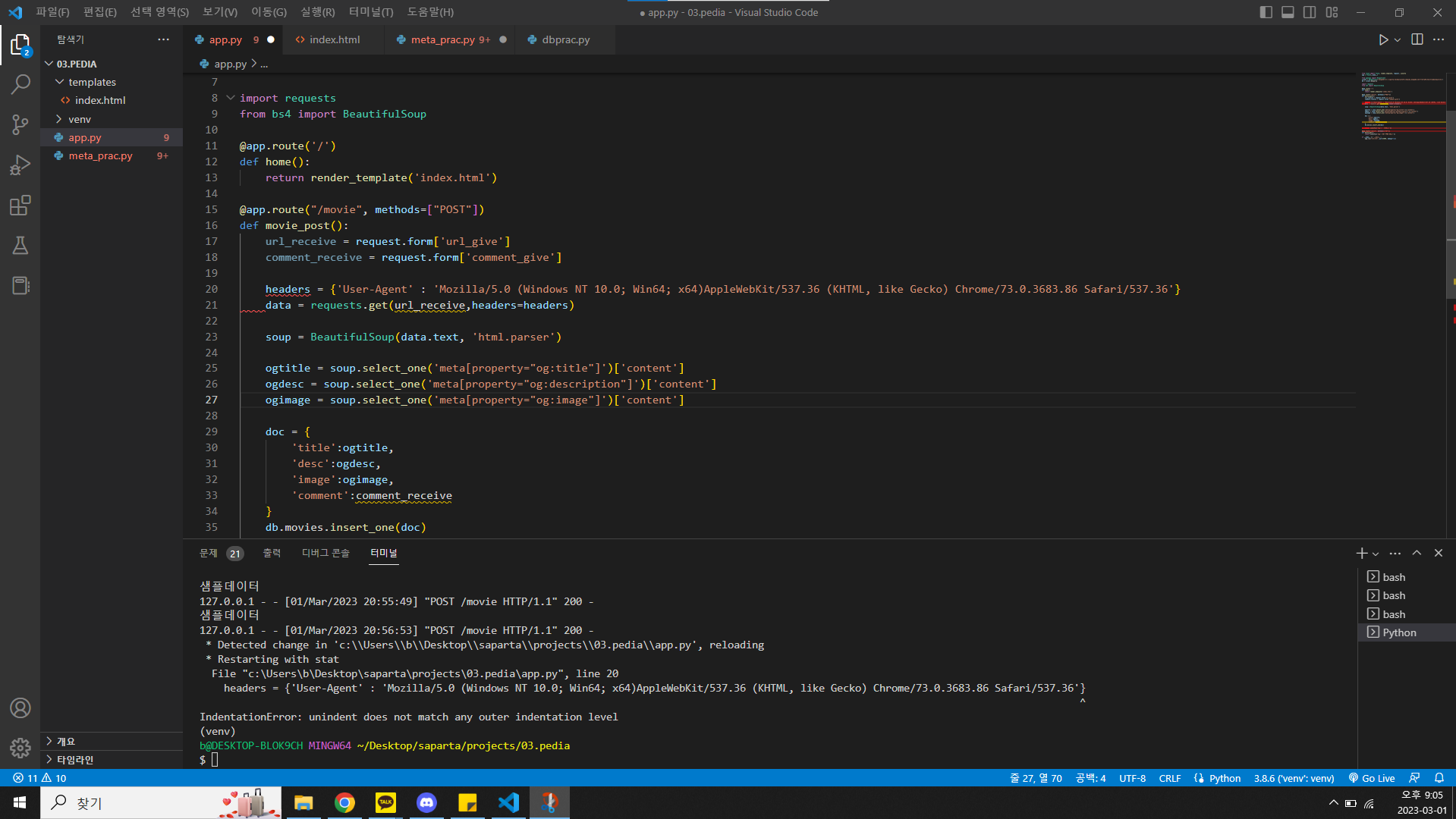1456x819 pixels.
Task: Open the Search view icon
Action: (x=20, y=84)
